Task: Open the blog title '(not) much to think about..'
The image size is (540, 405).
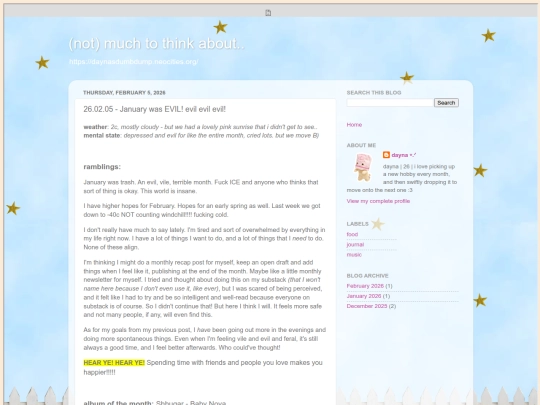Action: point(157,44)
